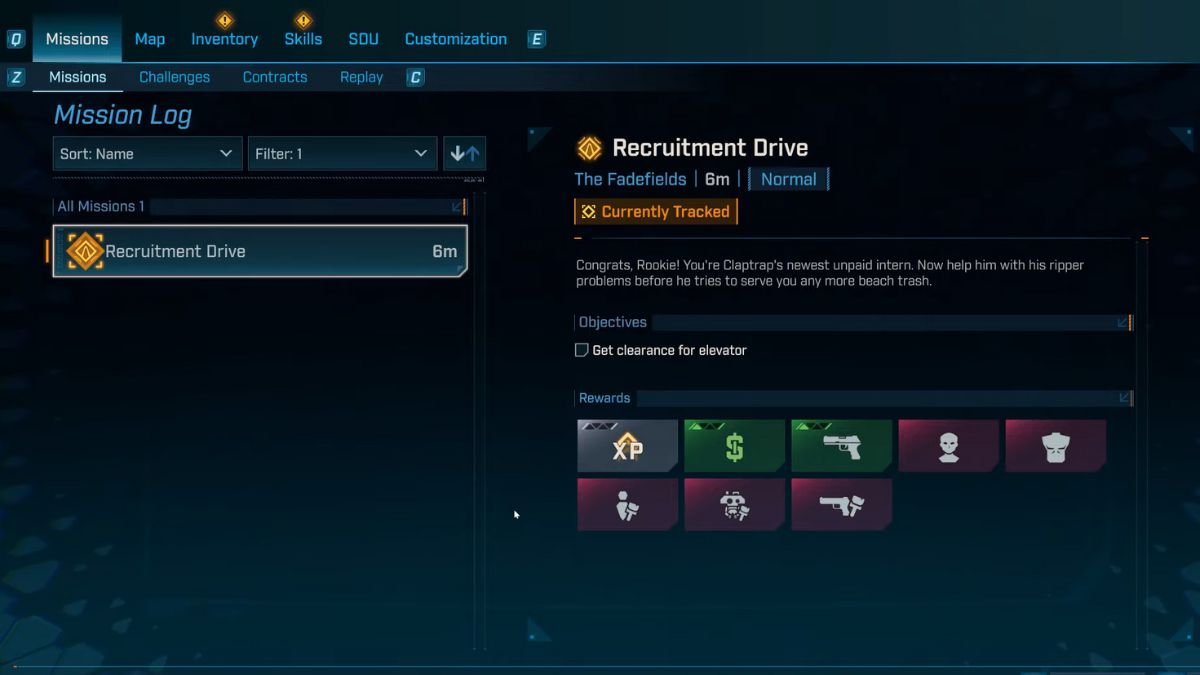Image resolution: width=1200 pixels, height=675 pixels.
Task: Select the head cosmetic reward icon
Action: [948, 446]
